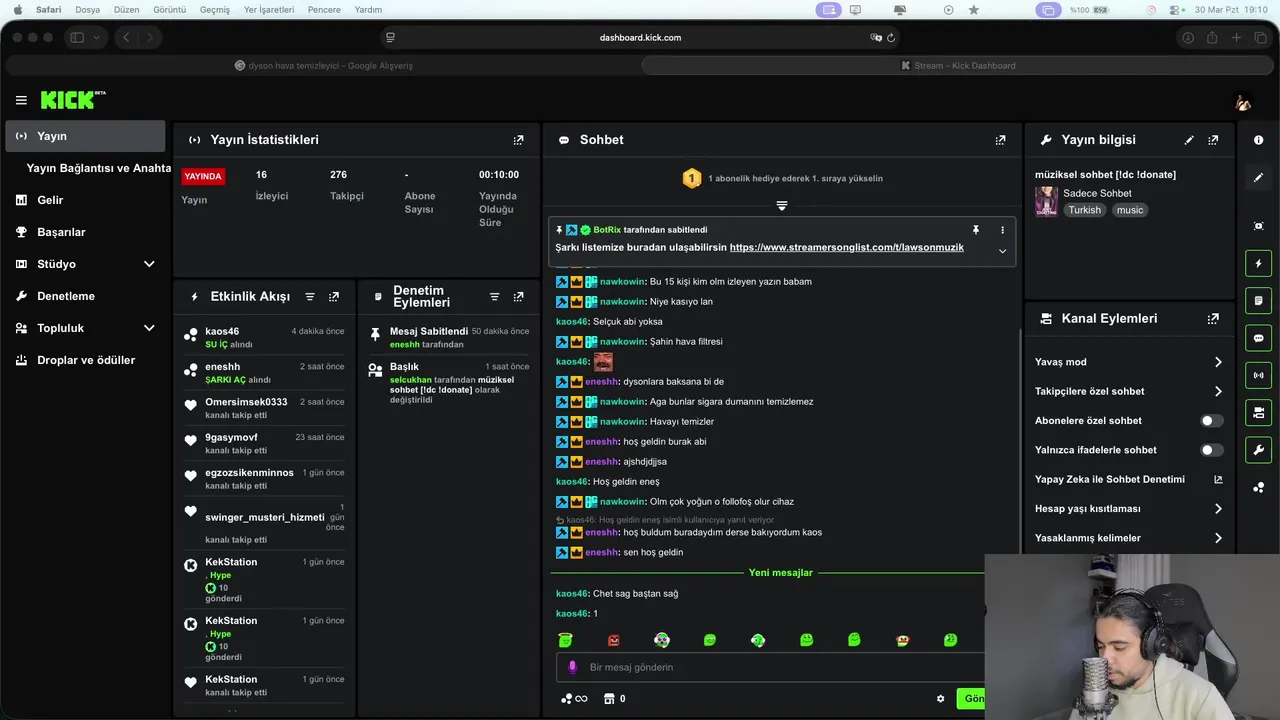
Task: Pop out the Denetim Eylemleri panel
Action: pyautogui.click(x=518, y=297)
